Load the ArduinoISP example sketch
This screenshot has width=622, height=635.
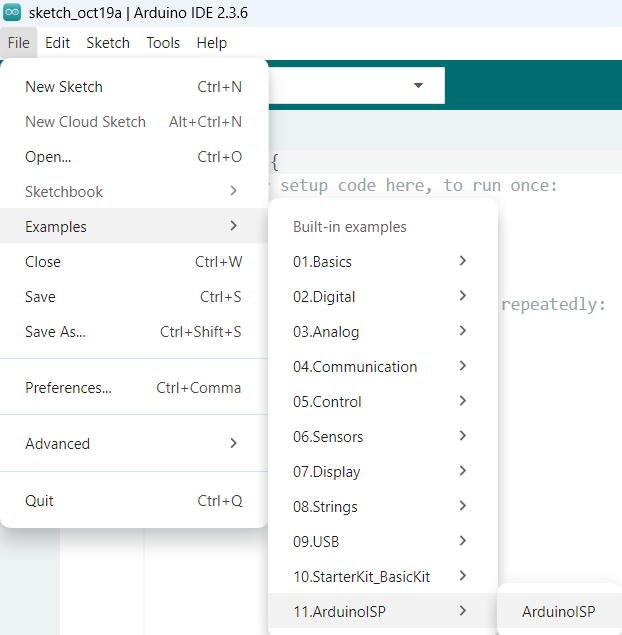(x=558, y=612)
